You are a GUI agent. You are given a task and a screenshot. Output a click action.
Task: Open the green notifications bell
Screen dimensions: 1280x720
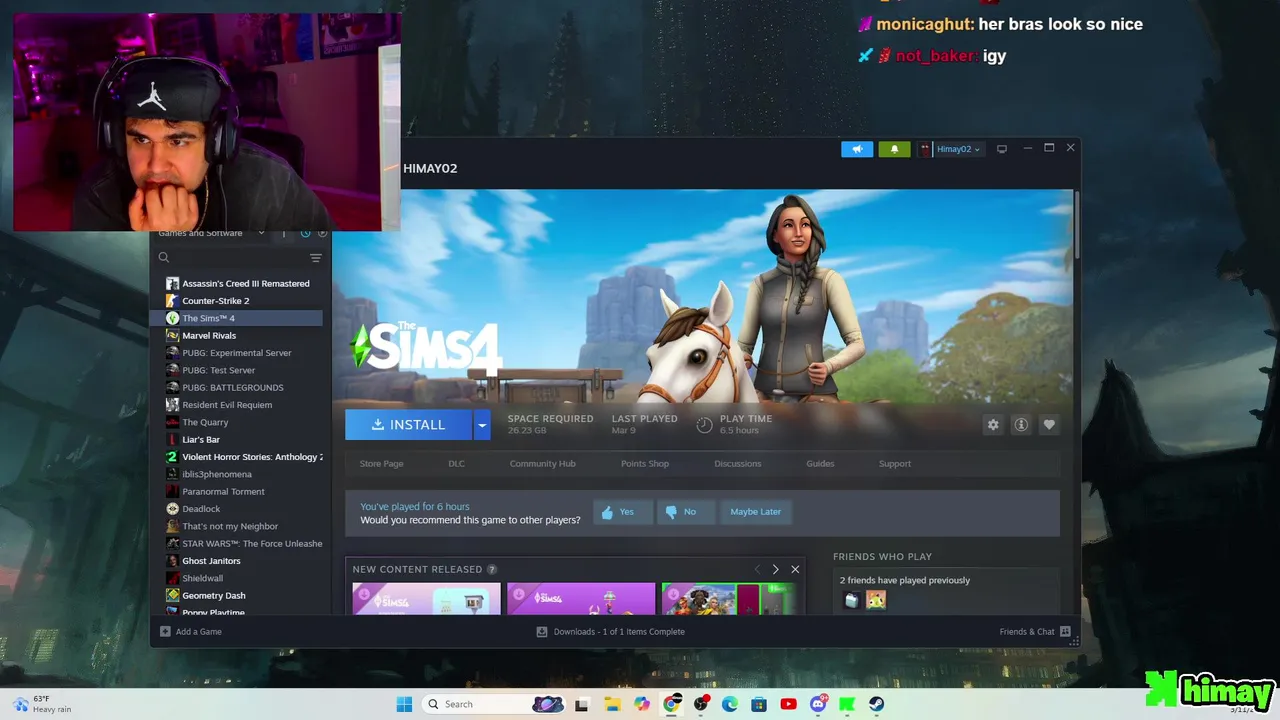pyautogui.click(x=894, y=149)
